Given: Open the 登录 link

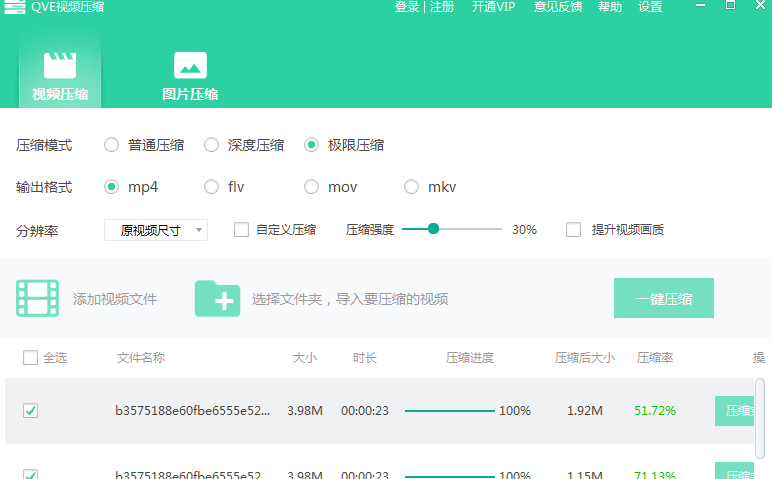Looking at the screenshot, I should pyautogui.click(x=407, y=7).
